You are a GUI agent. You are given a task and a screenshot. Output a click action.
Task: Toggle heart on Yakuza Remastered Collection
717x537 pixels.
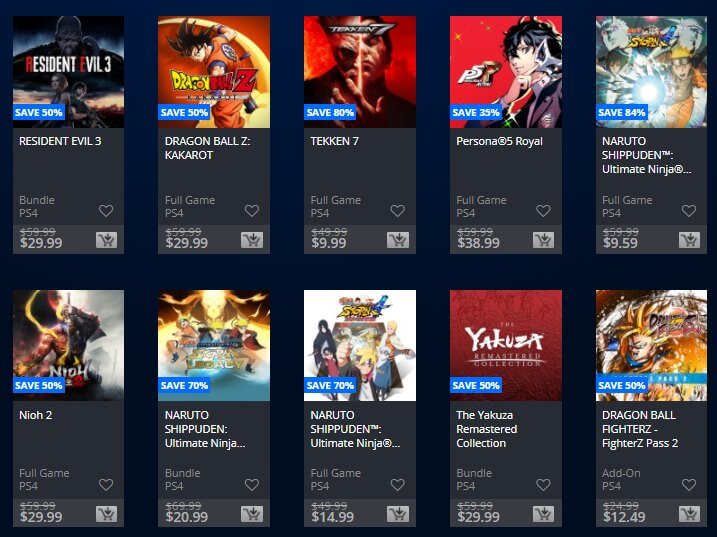(543, 485)
